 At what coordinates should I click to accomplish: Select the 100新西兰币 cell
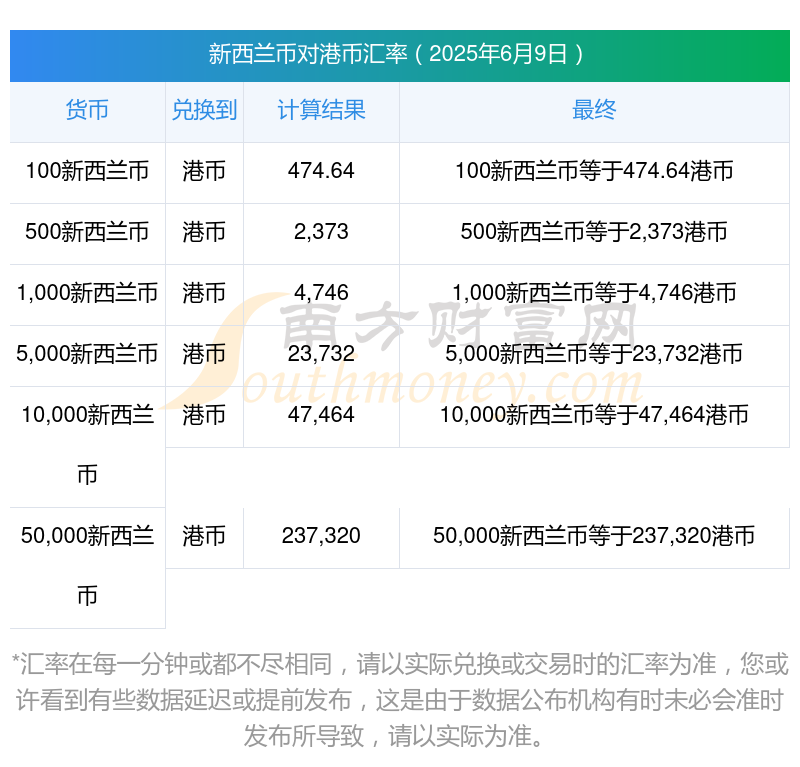click(x=87, y=171)
